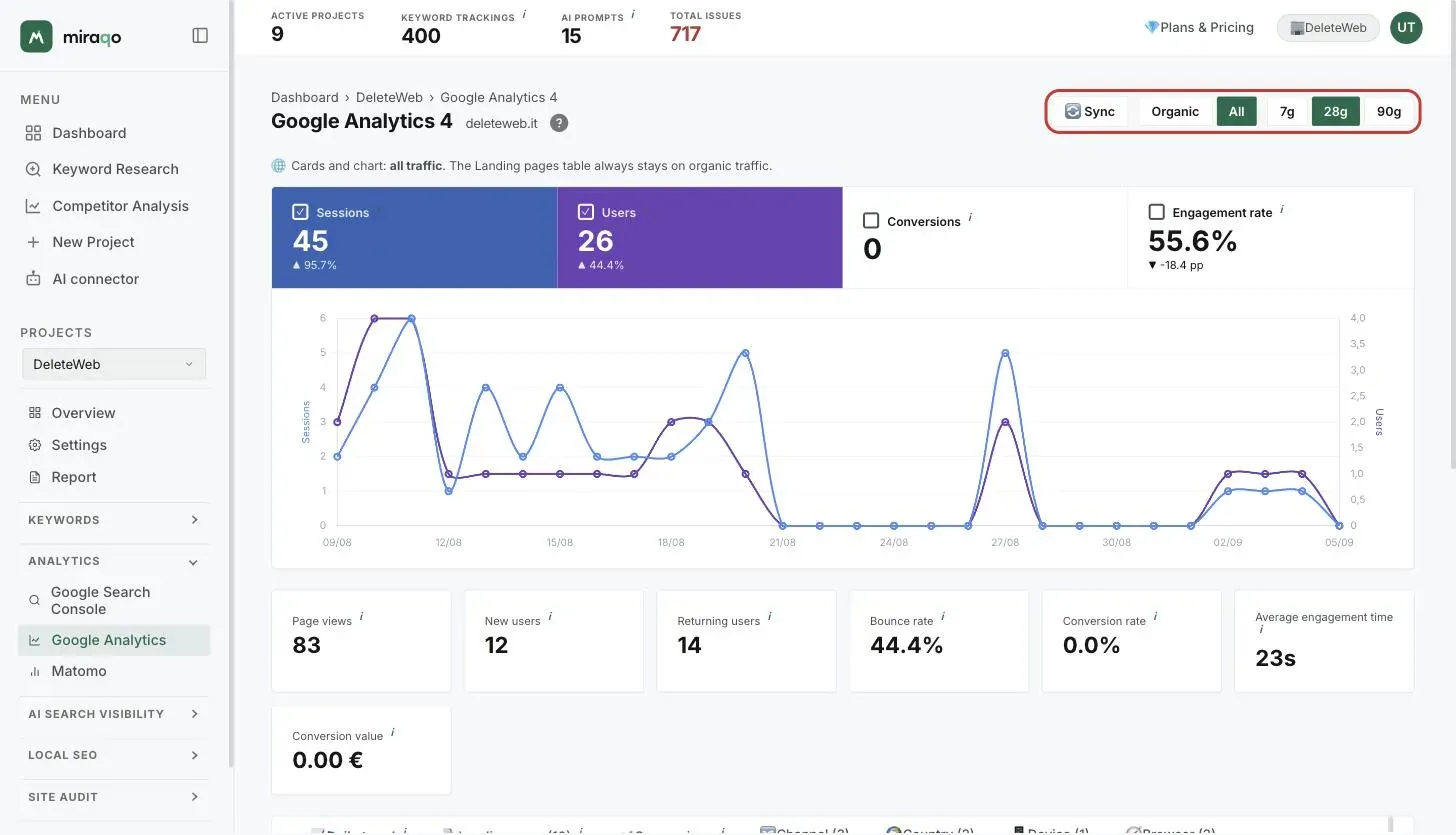Click the Engagement rate value 55.6%
Image resolution: width=1456 pixels, height=835 pixels.
point(1193,241)
